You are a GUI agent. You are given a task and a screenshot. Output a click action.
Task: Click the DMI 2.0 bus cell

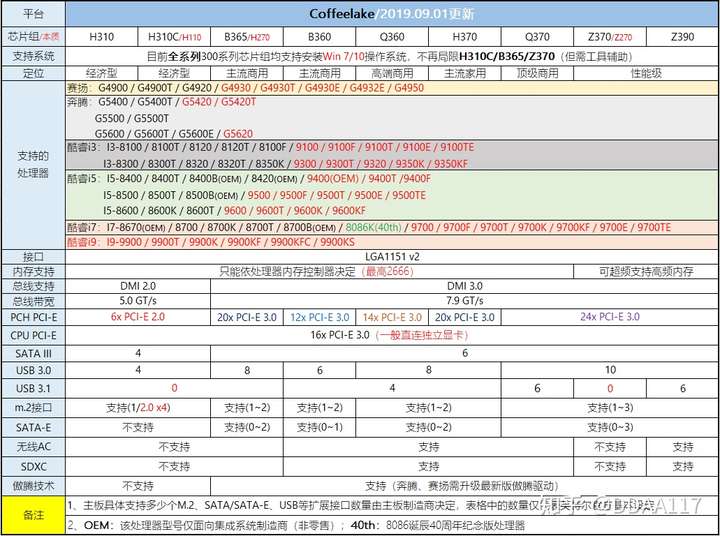click(x=138, y=286)
